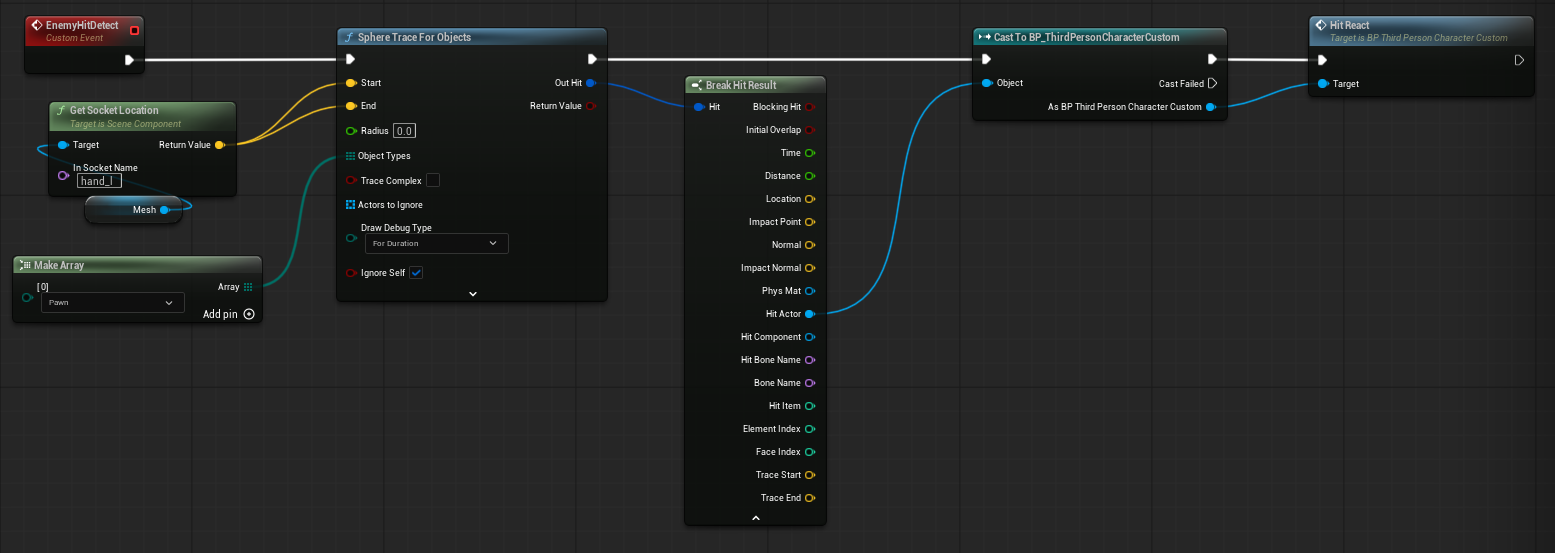Enable the Trace Complex checkbox
The height and width of the screenshot is (553, 1555).
433,181
